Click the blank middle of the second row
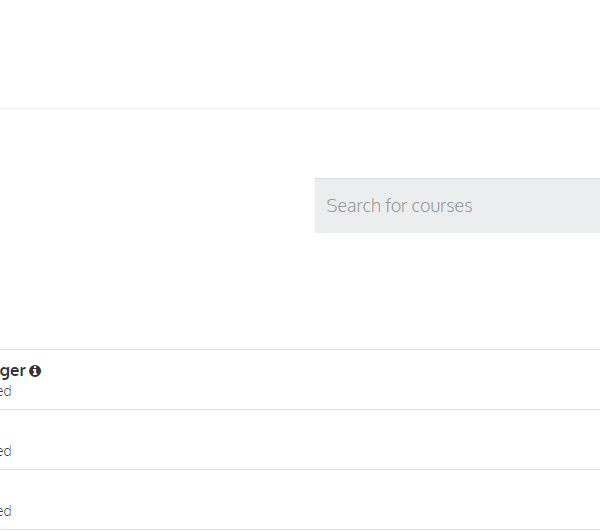600x531 pixels. pos(300,440)
